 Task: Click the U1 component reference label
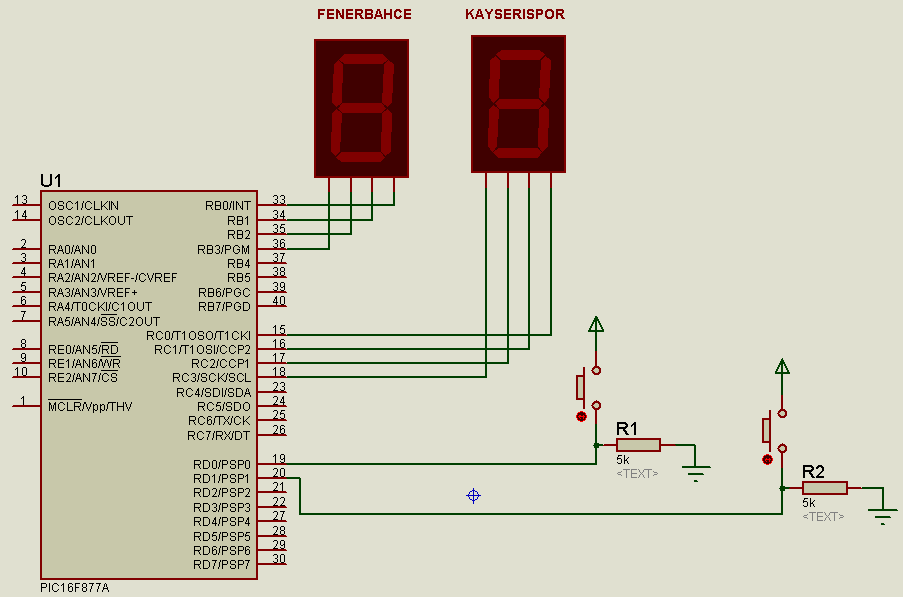[51, 181]
